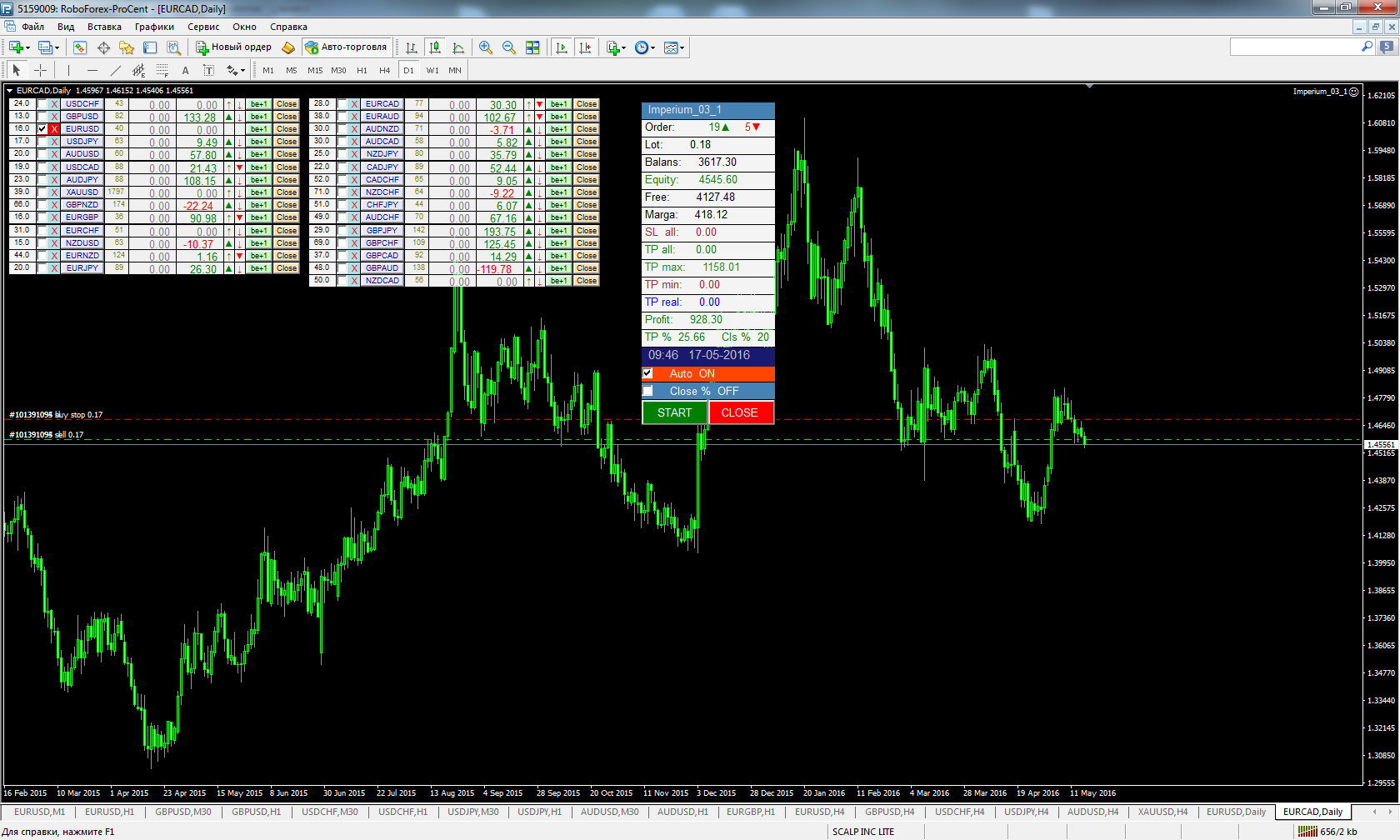Viewport: 1400px width, 840px height.
Task: Select the cursor arrow tool
Action: (17, 70)
